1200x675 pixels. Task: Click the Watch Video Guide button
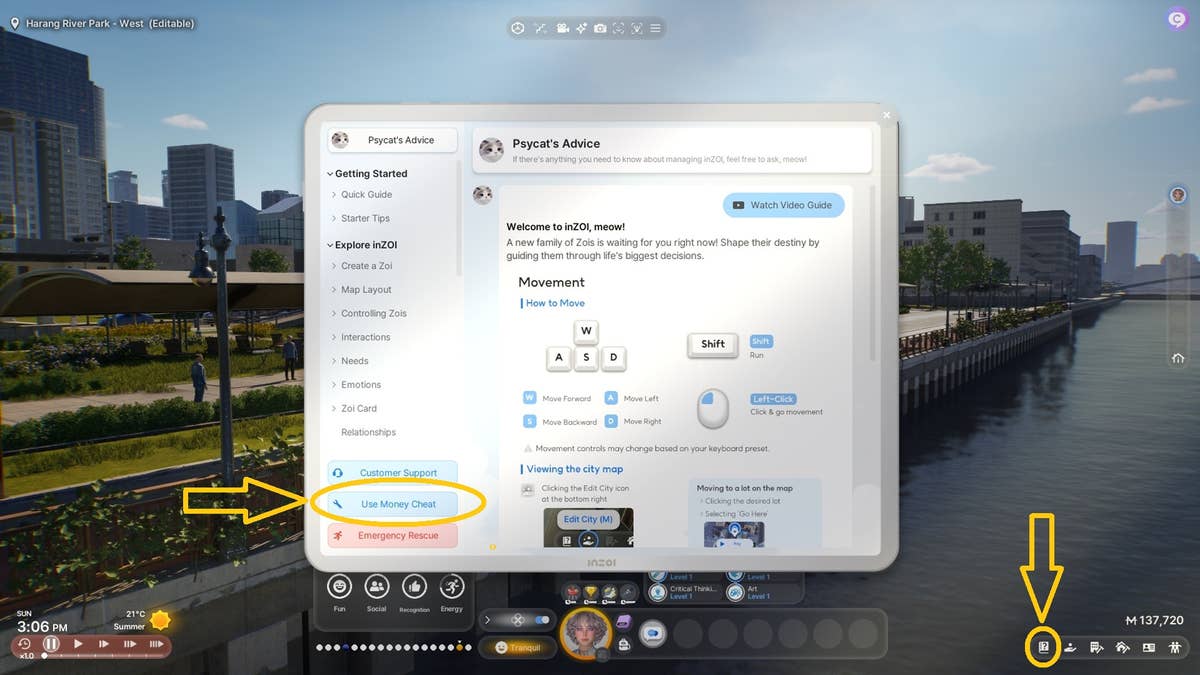click(783, 205)
